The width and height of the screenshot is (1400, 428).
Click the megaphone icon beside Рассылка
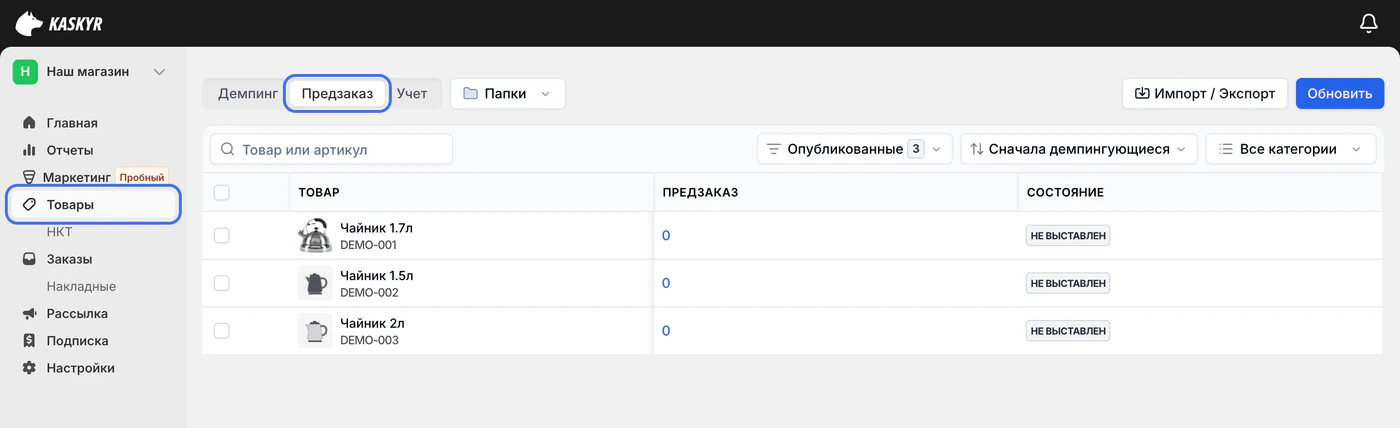pyautogui.click(x=29, y=313)
